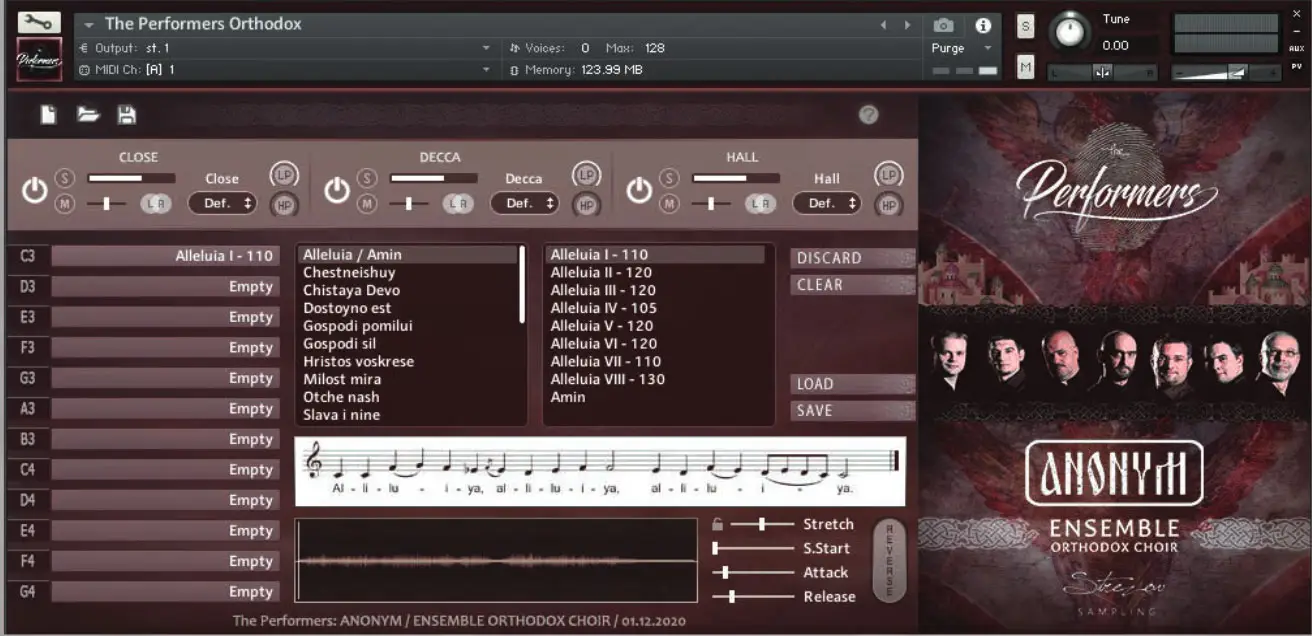Solo the CLOSE microphone

click(65, 178)
